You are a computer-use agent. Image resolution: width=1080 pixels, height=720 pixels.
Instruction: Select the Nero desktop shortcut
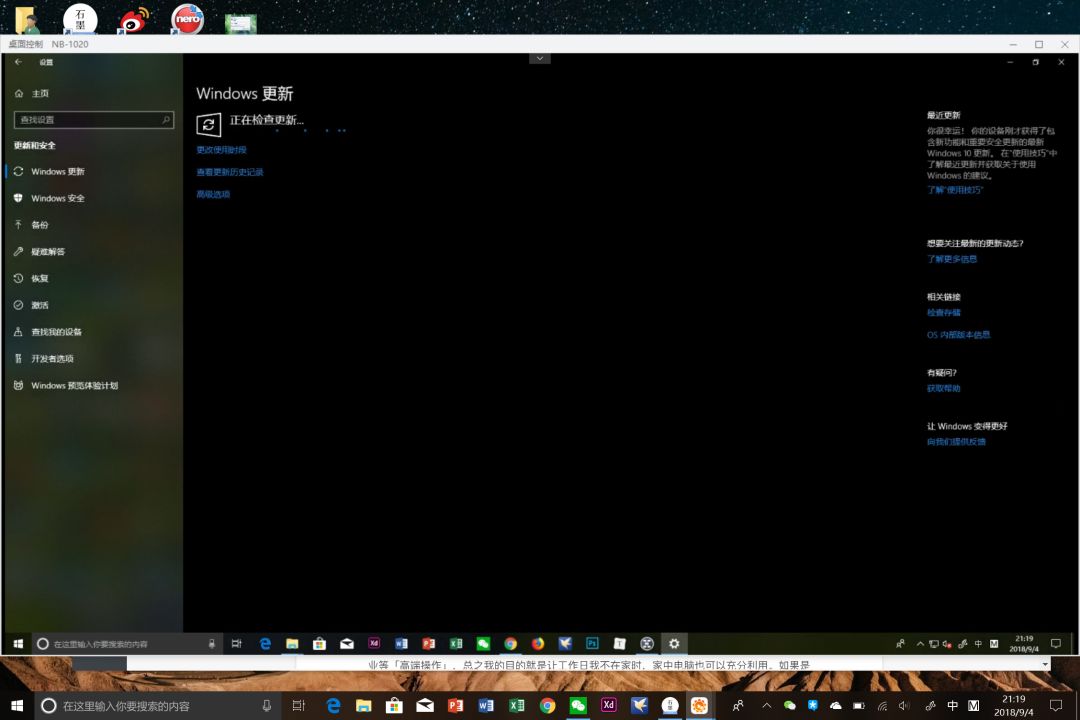pos(187,19)
